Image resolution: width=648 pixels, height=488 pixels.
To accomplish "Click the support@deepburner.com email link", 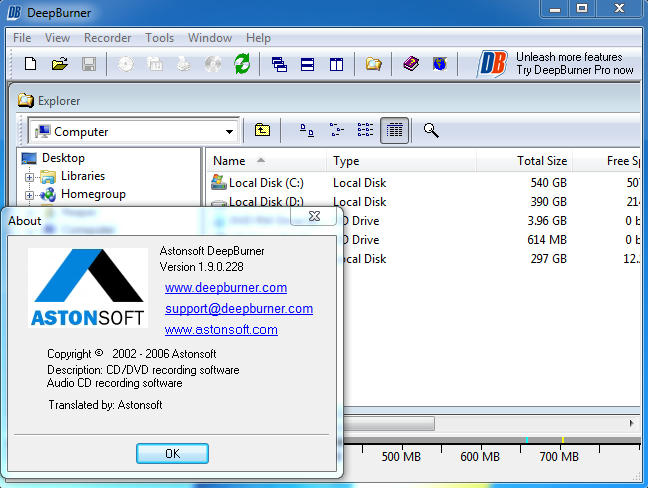I will 239,309.
